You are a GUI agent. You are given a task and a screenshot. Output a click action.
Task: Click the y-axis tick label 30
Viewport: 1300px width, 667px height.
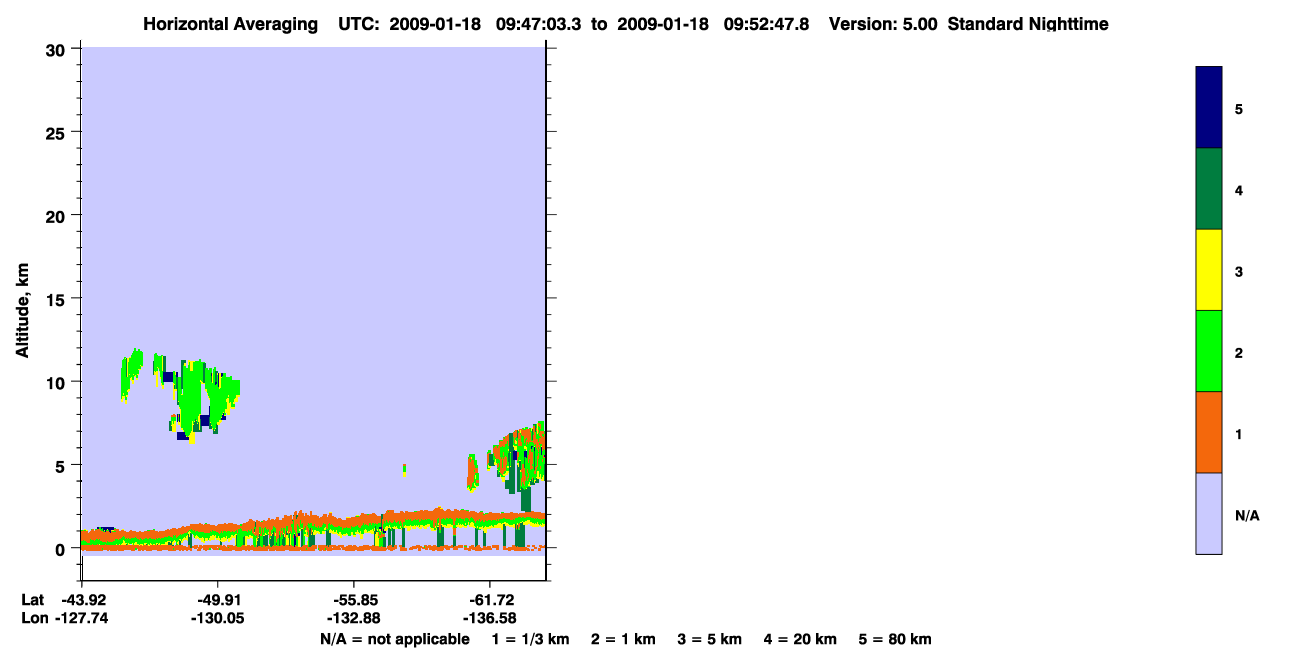click(58, 49)
